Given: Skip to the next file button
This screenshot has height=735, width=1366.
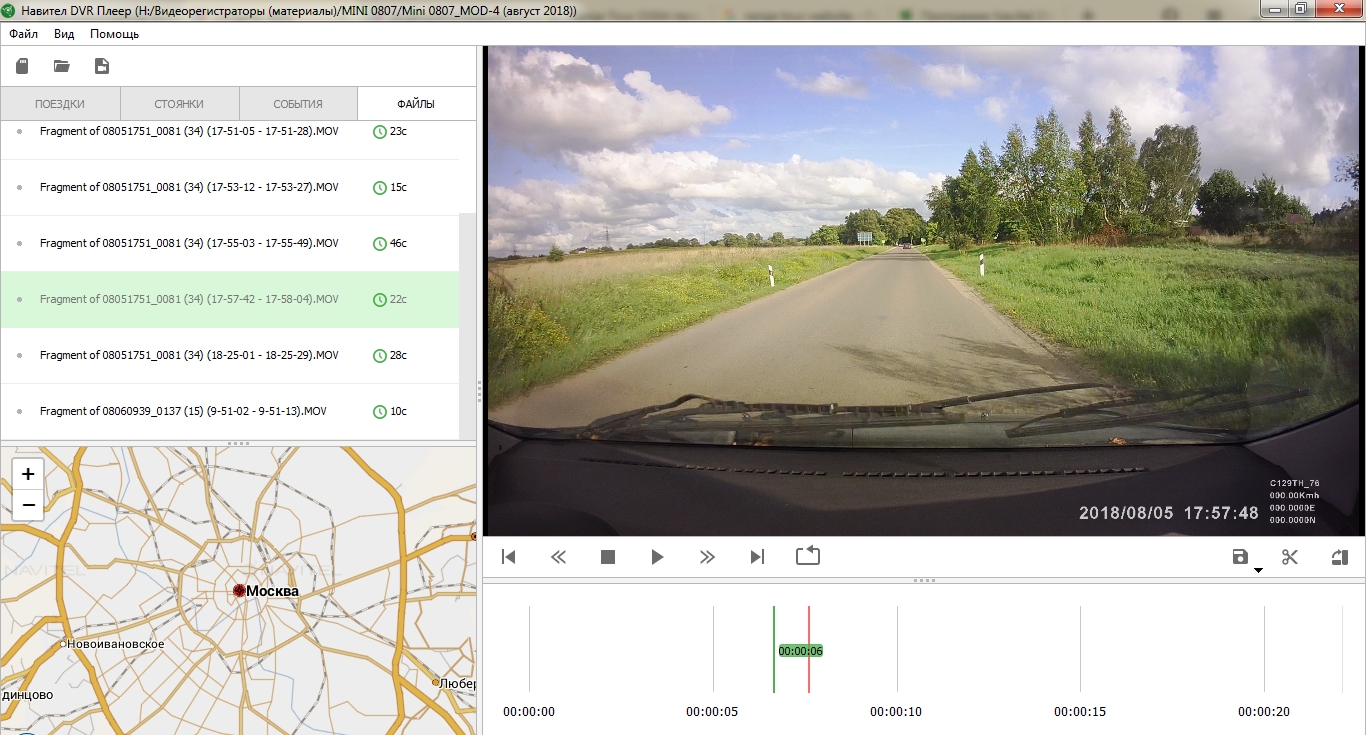Looking at the screenshot, I should 757,557.
